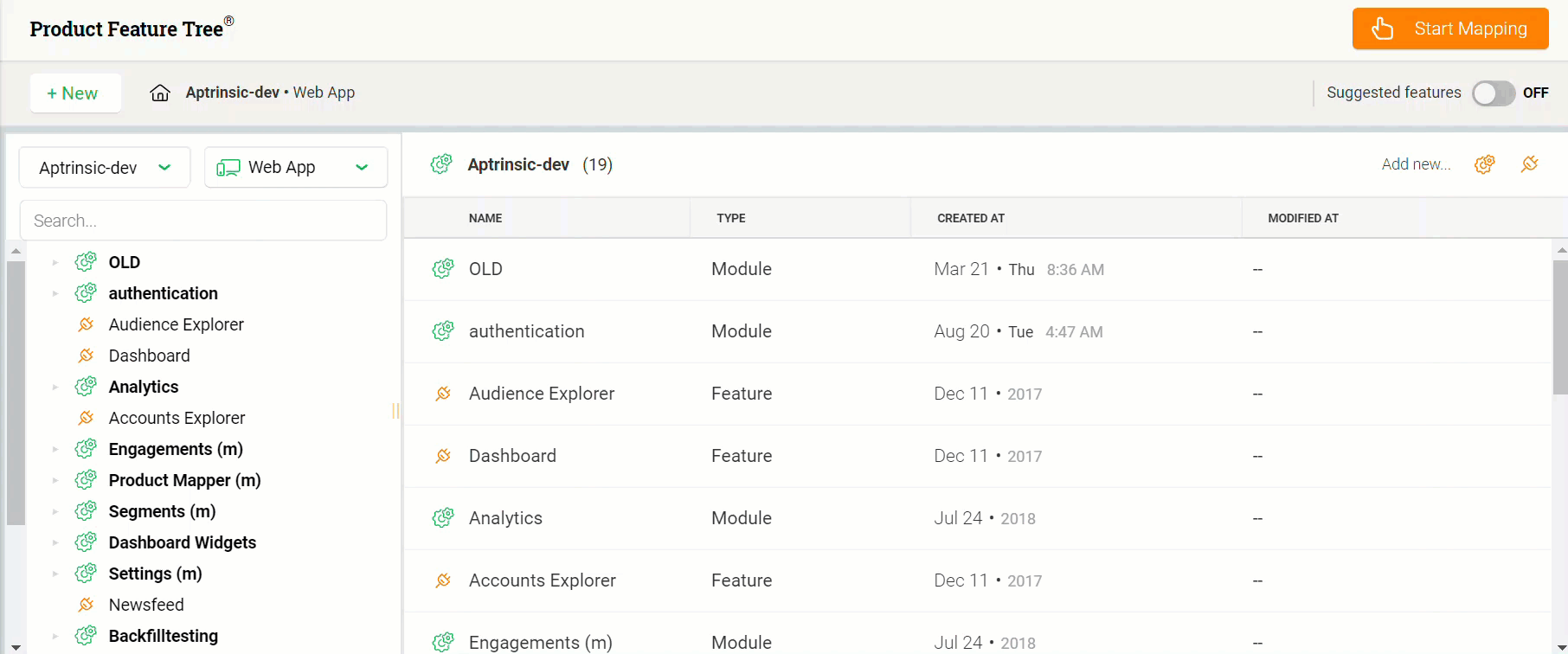Focus the Search... input field

tap(203, 221)
